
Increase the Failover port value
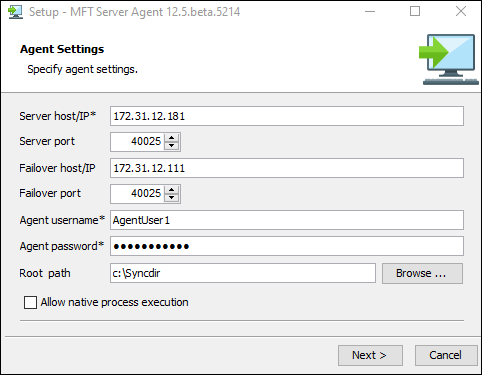[x=171, y=190]
